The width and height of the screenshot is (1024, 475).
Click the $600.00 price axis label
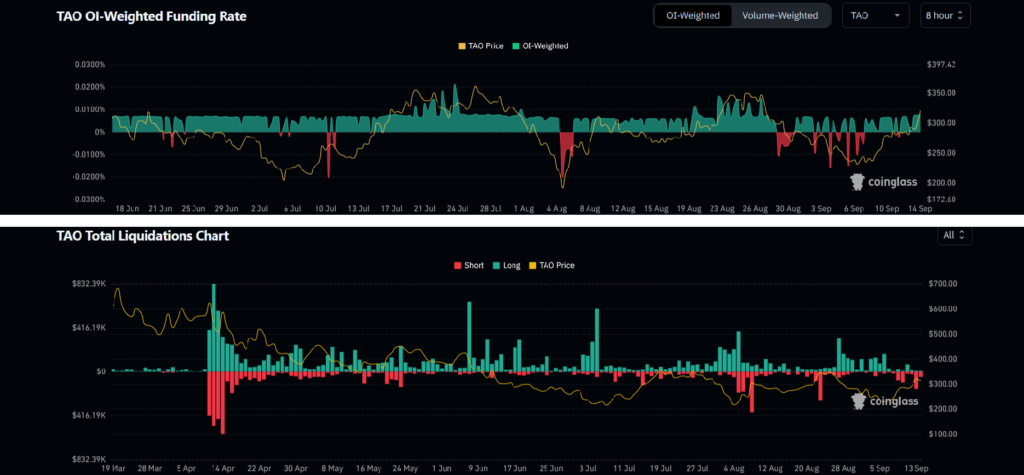pos(941,309)
